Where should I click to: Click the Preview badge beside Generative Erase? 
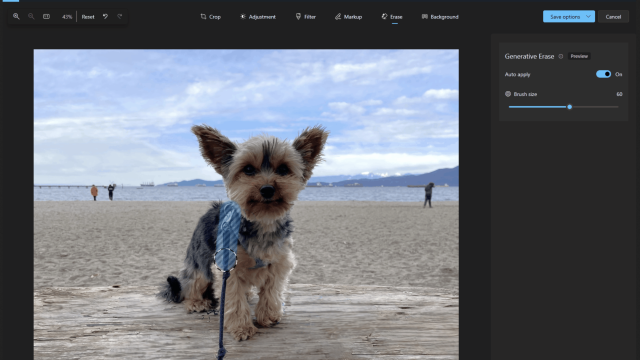579,56
